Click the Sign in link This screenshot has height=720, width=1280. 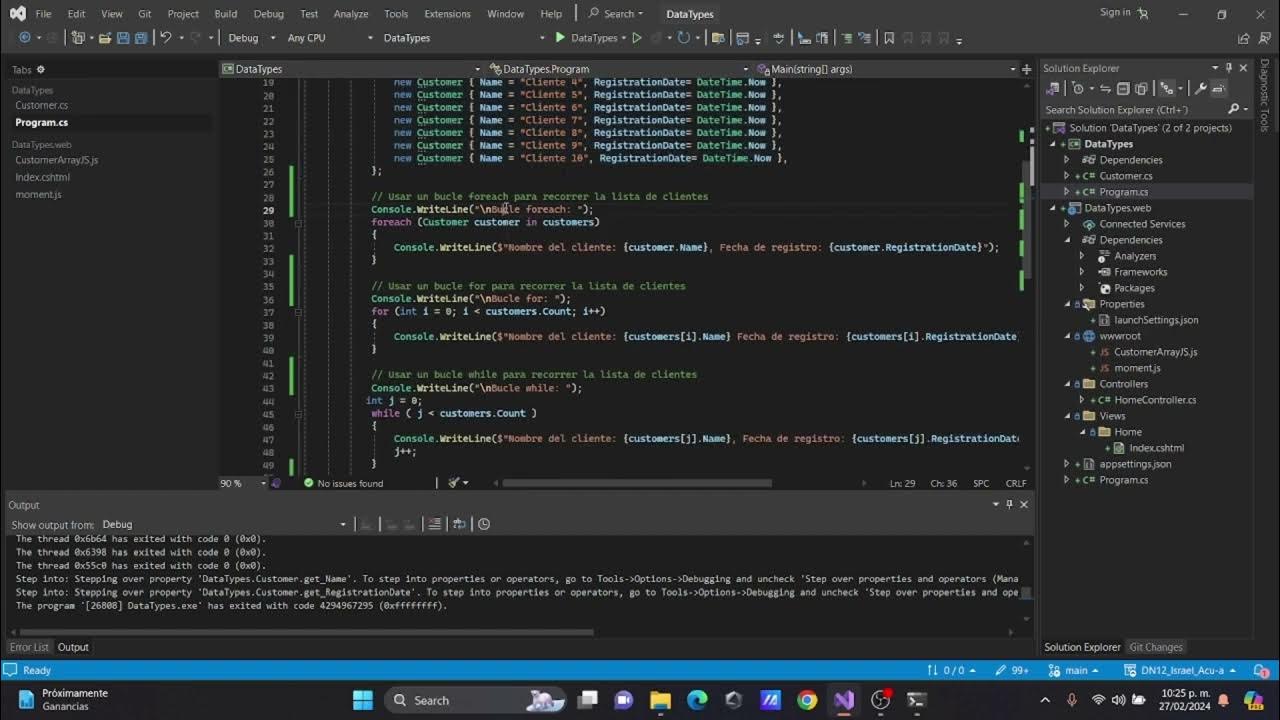click(x=1115, y=12)
